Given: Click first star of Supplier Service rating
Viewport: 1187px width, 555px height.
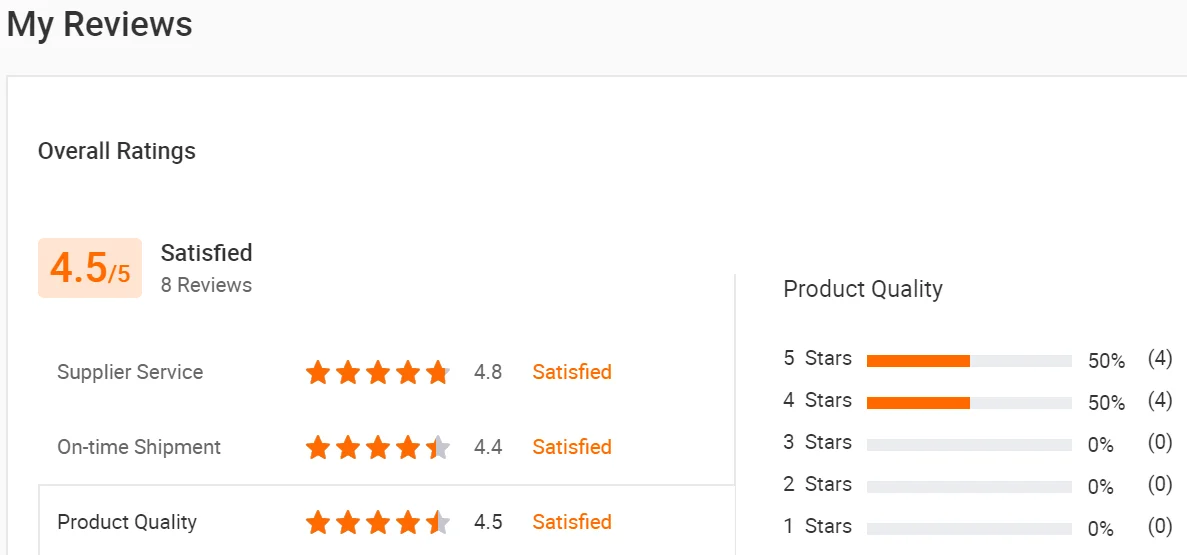Looking at the screenshot, I should (x=318, y=373).
